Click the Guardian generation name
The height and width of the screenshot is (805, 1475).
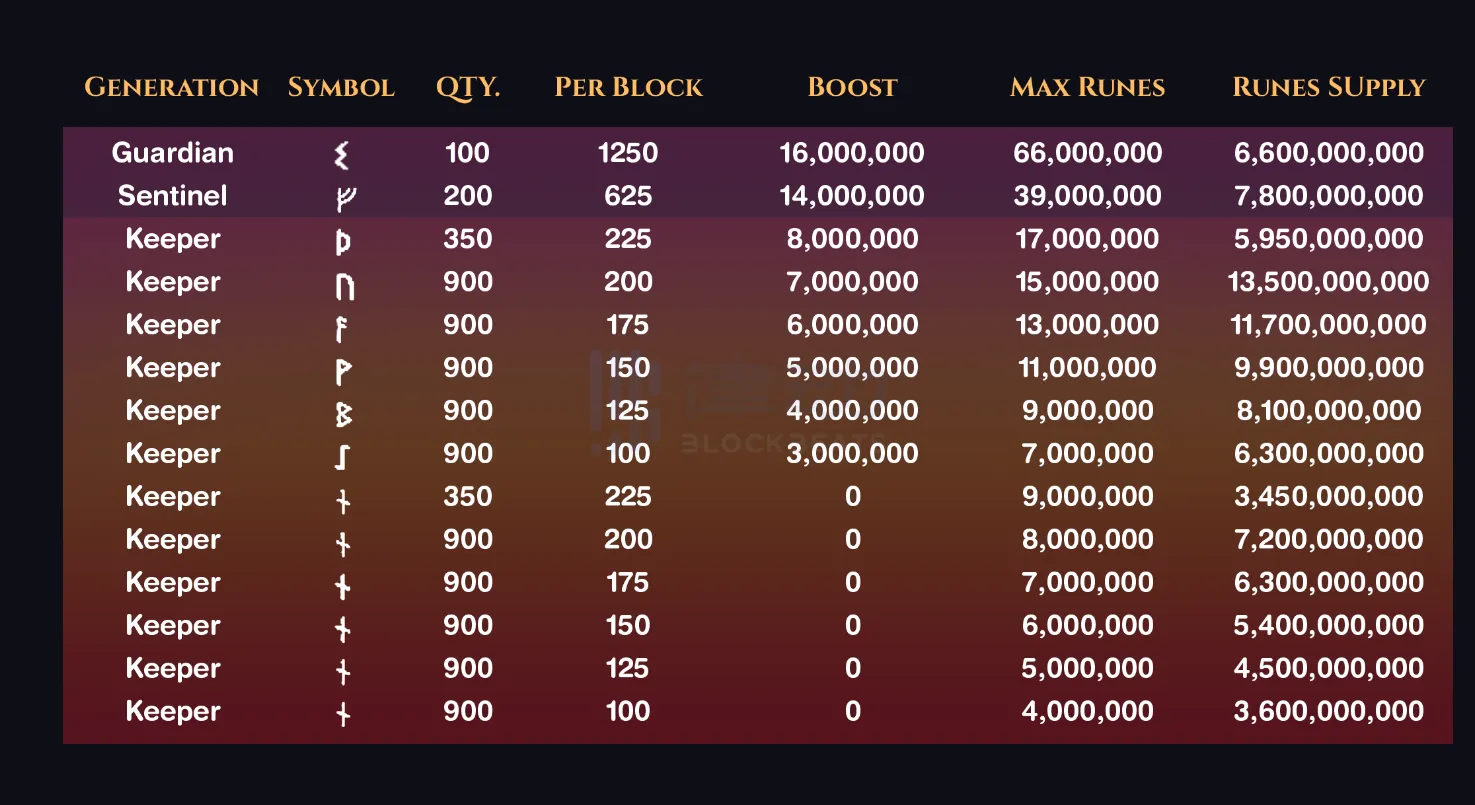[x=172, y=153]
